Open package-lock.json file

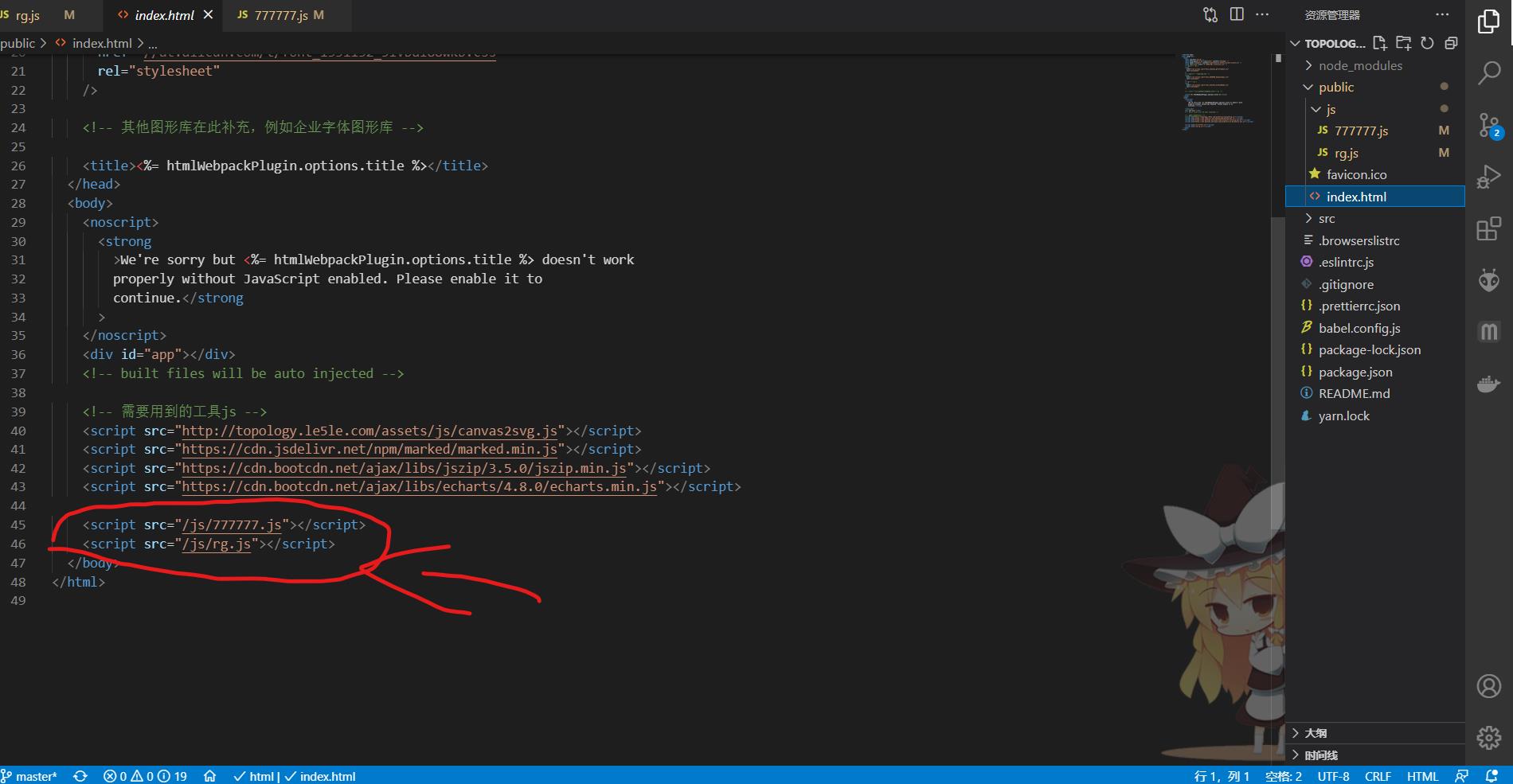1369,349
